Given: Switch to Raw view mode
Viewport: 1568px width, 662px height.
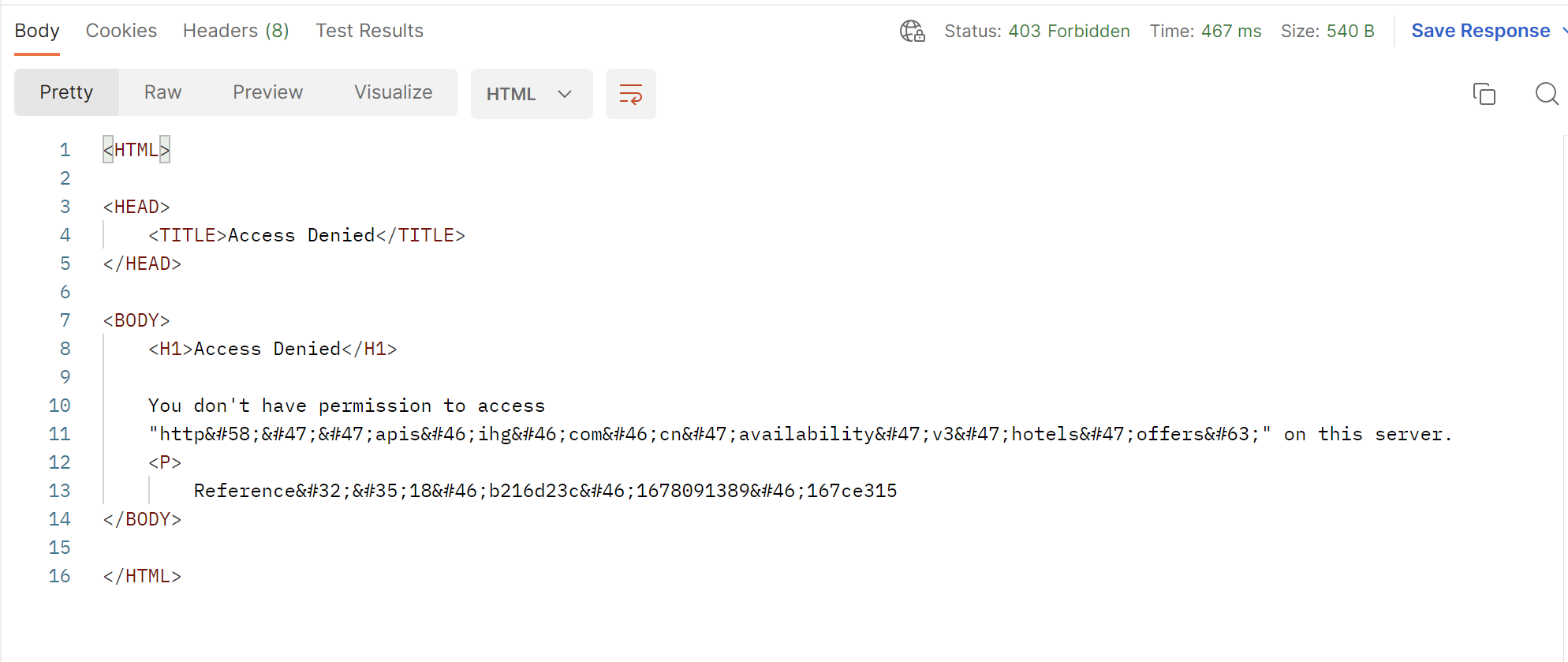Looking at the screenshot, I should coord(162,92).
